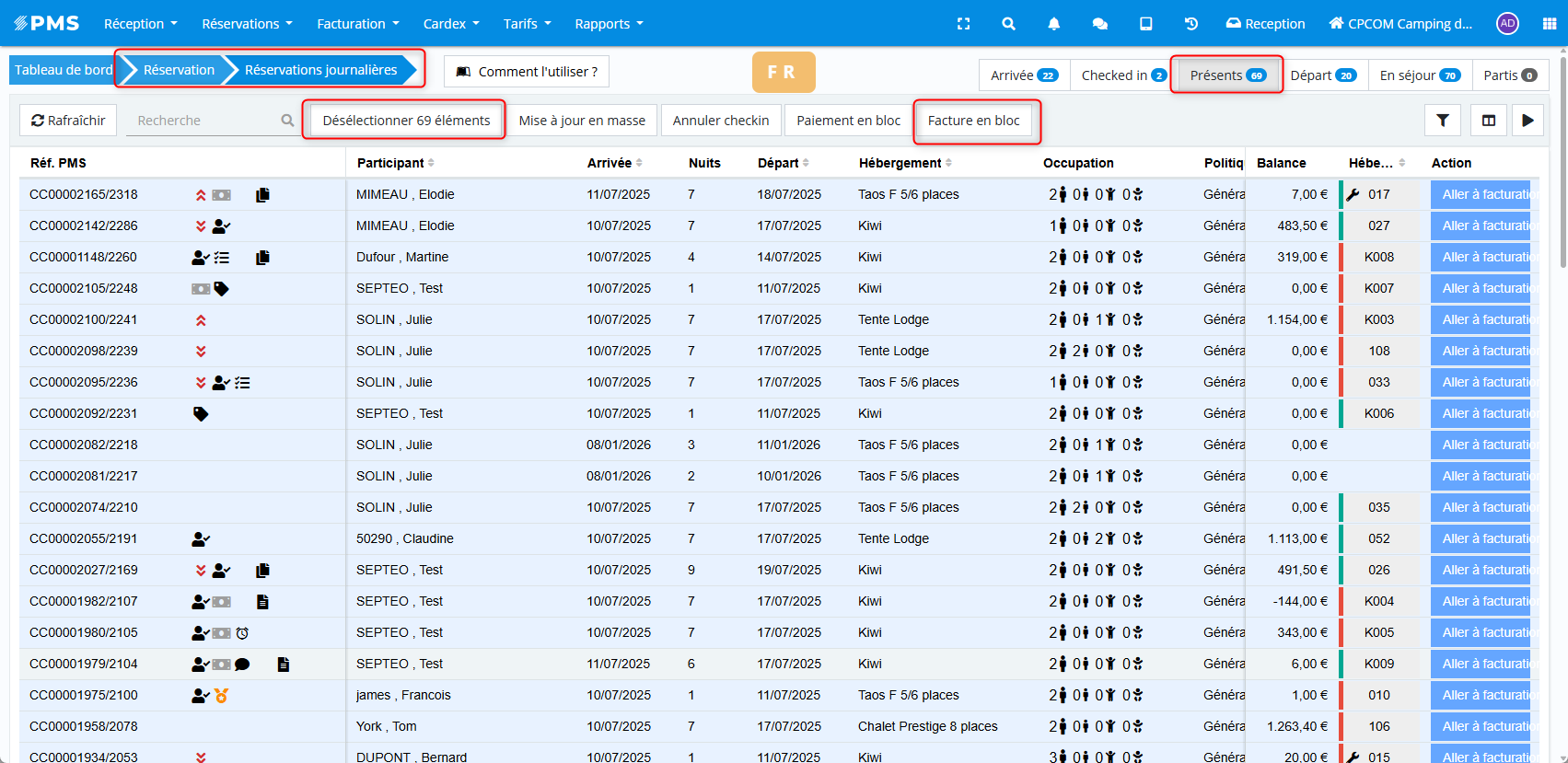Click the tablet icon in header
The width and height of the screenshot is (1568, 763).
[1145, 24]
